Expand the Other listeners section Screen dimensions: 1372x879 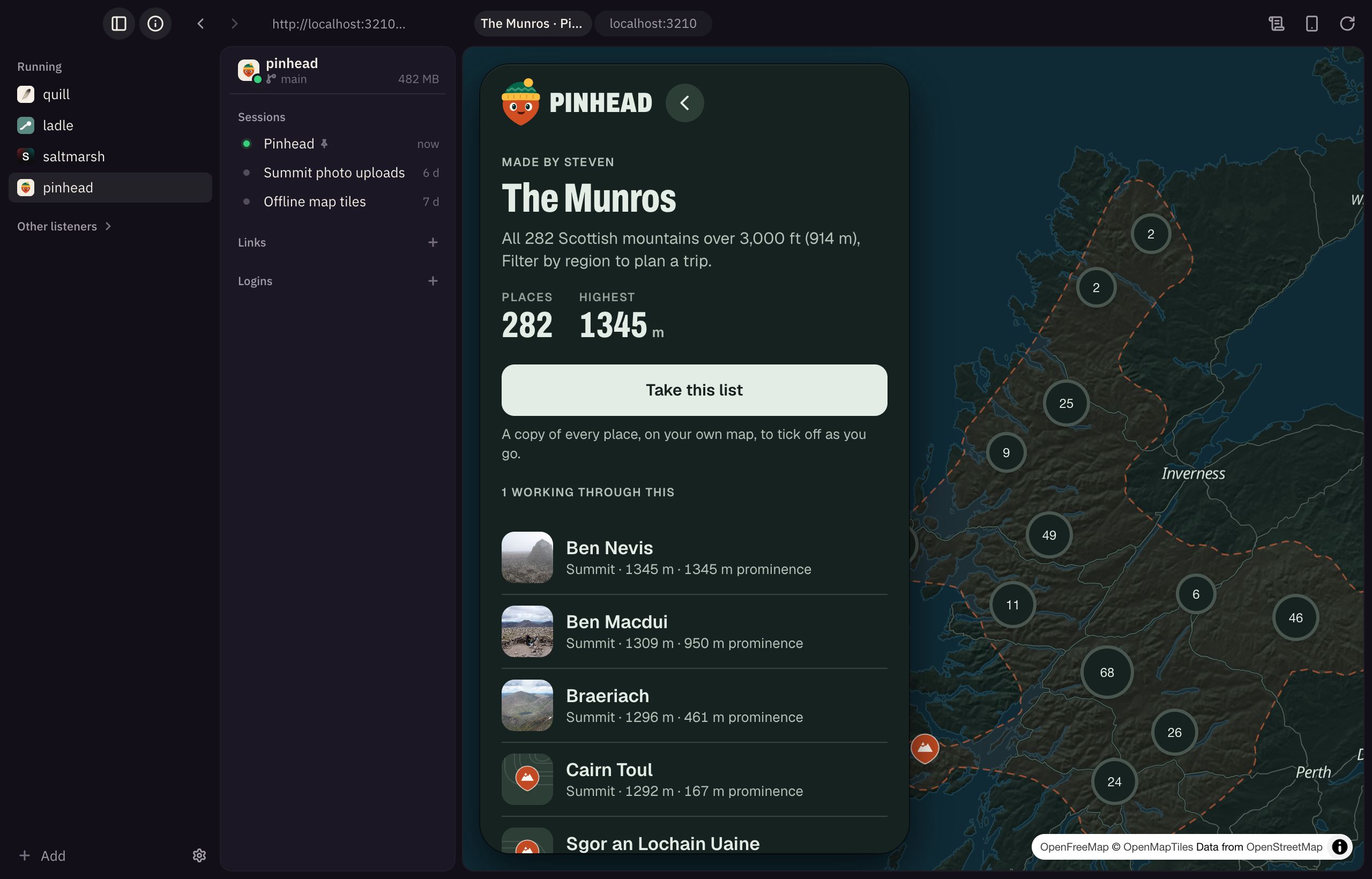pyautogui.click(x=64, y=227)
